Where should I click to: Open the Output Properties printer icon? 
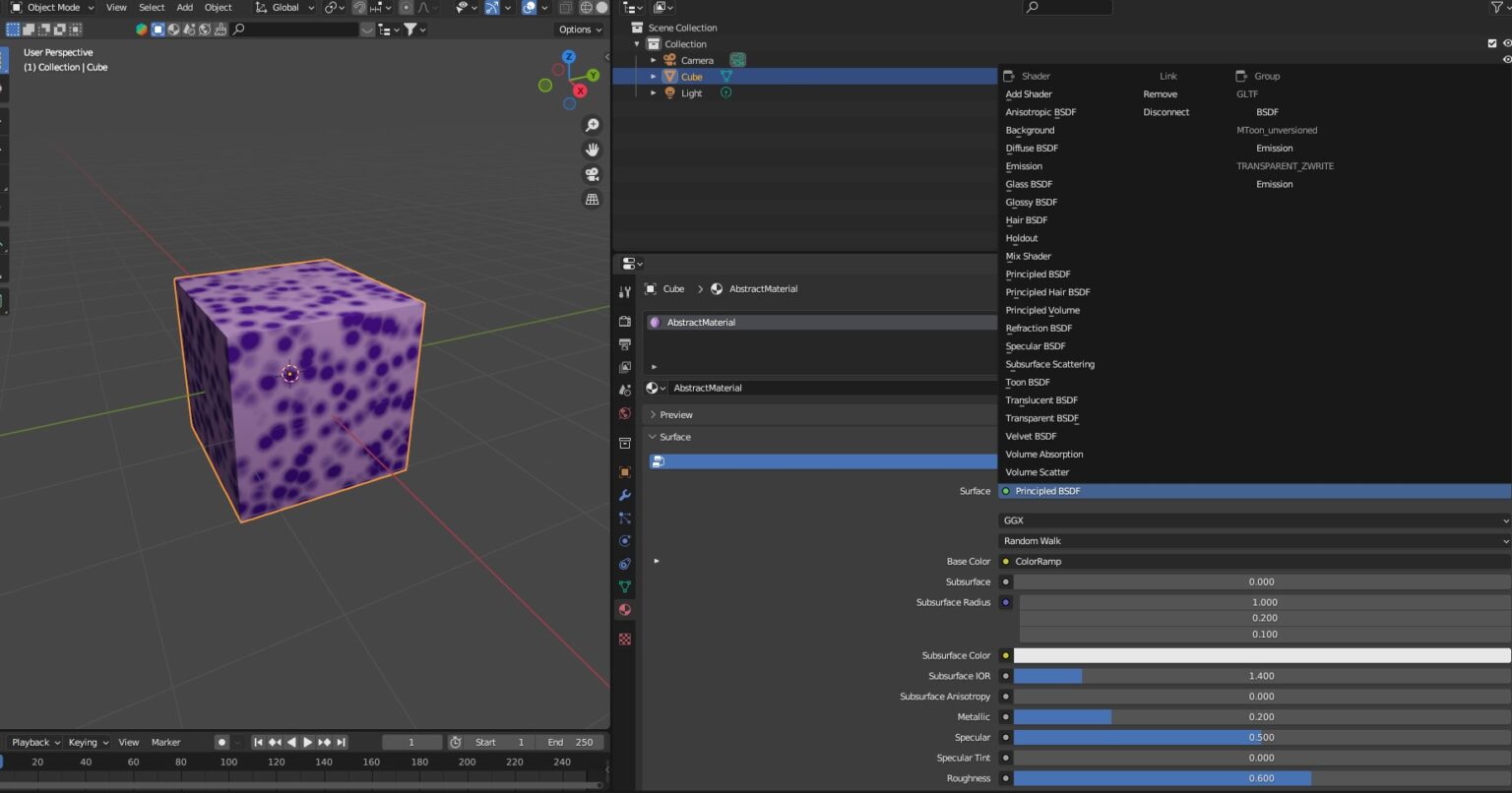click(x=624, y=344)
